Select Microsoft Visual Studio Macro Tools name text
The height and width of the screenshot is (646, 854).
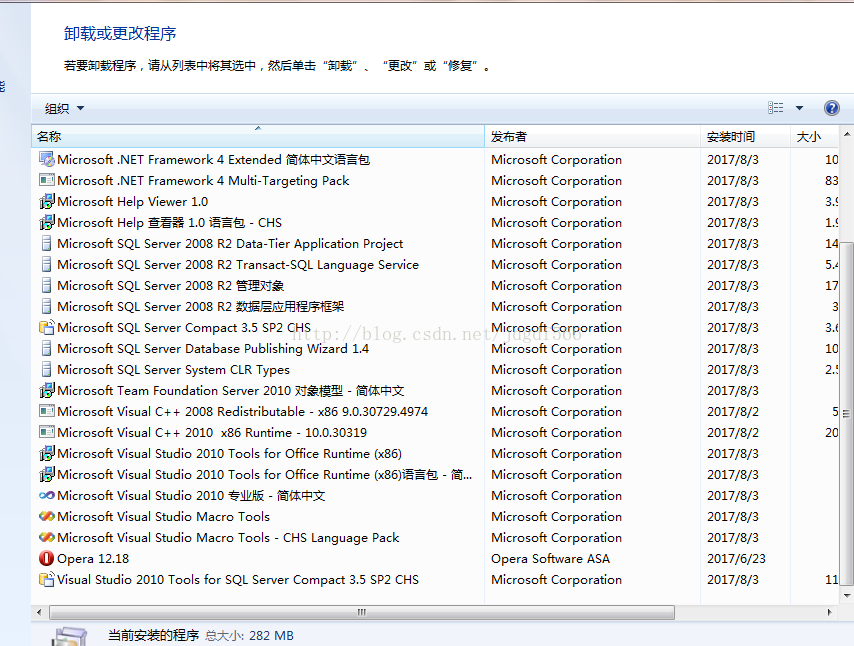pos(163,516)
